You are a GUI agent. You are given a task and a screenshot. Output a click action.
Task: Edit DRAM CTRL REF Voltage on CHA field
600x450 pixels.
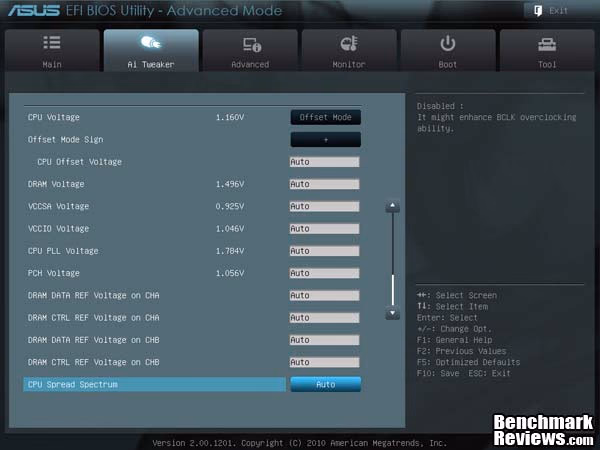point(324,318)
